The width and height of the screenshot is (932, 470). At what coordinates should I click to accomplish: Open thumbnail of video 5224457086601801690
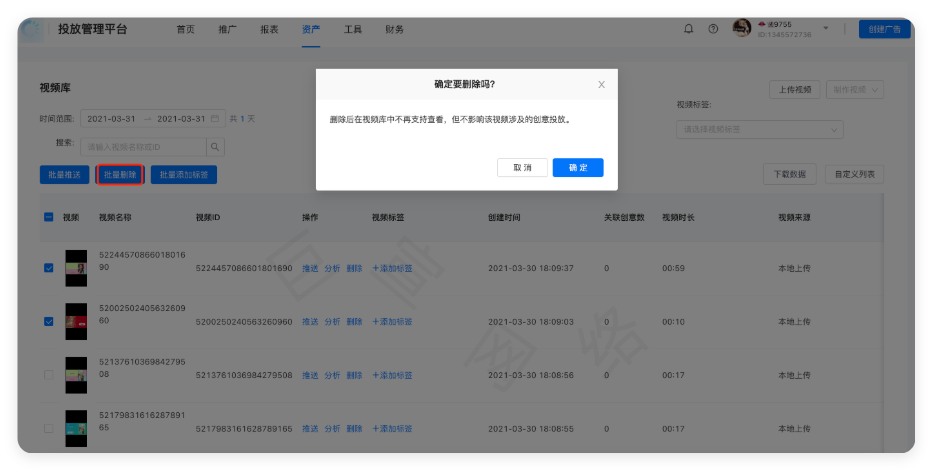point(76,268)
